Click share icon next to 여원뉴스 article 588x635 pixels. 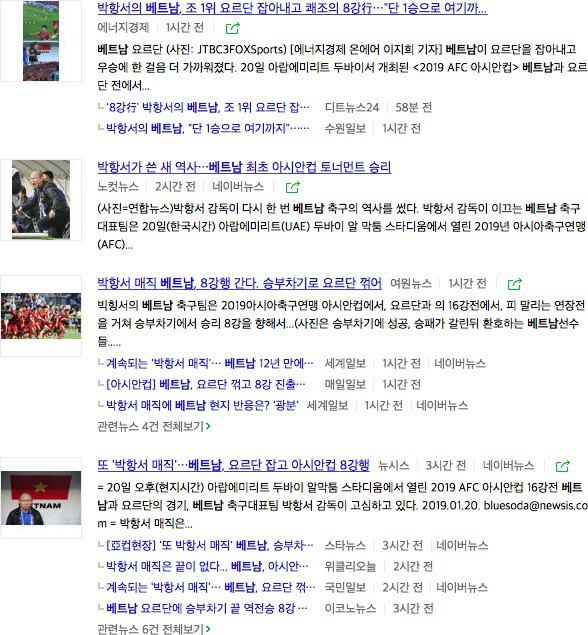point(515,284)
